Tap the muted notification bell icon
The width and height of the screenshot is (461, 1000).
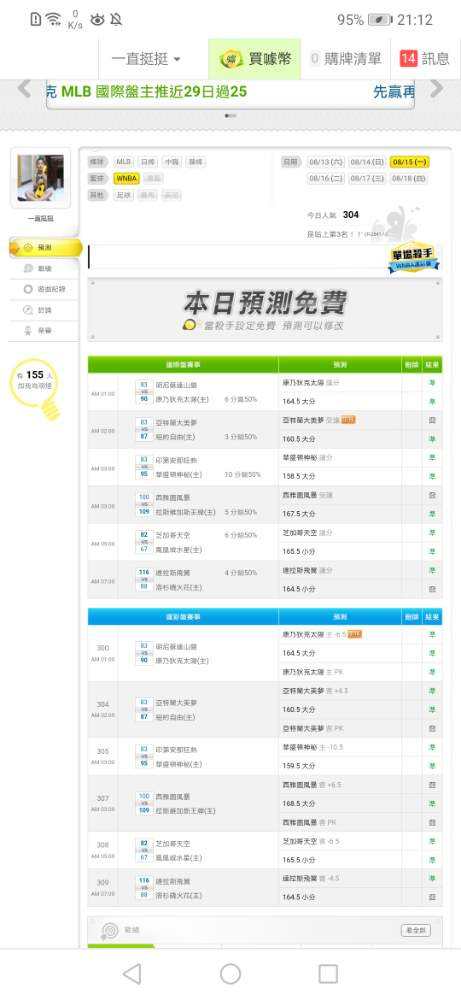[x=116, y=20]
